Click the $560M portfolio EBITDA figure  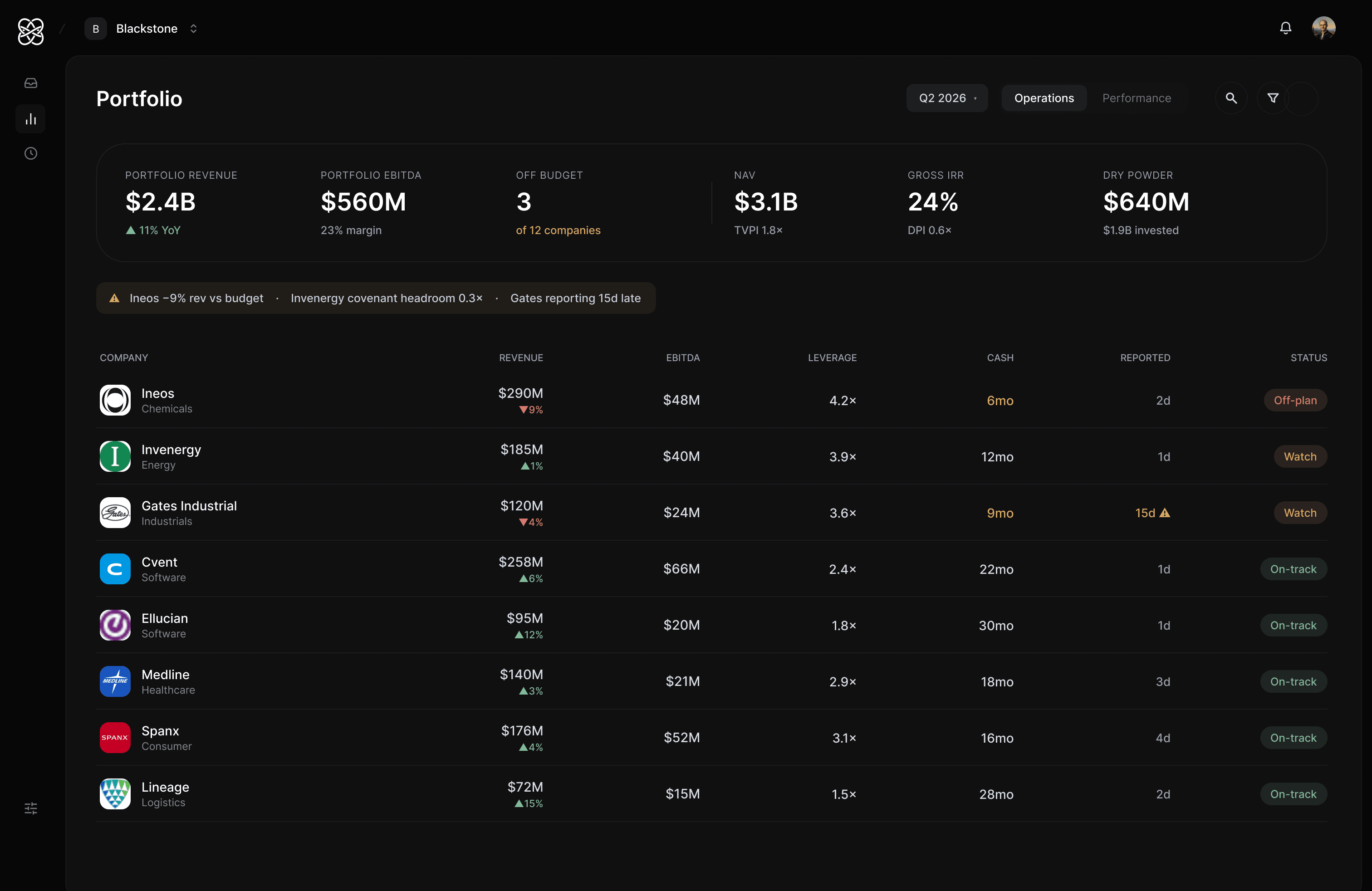363,202
